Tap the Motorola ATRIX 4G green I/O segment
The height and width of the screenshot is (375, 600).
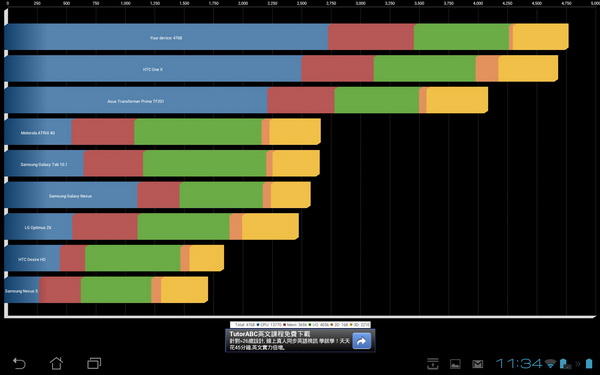coord(198,132)
